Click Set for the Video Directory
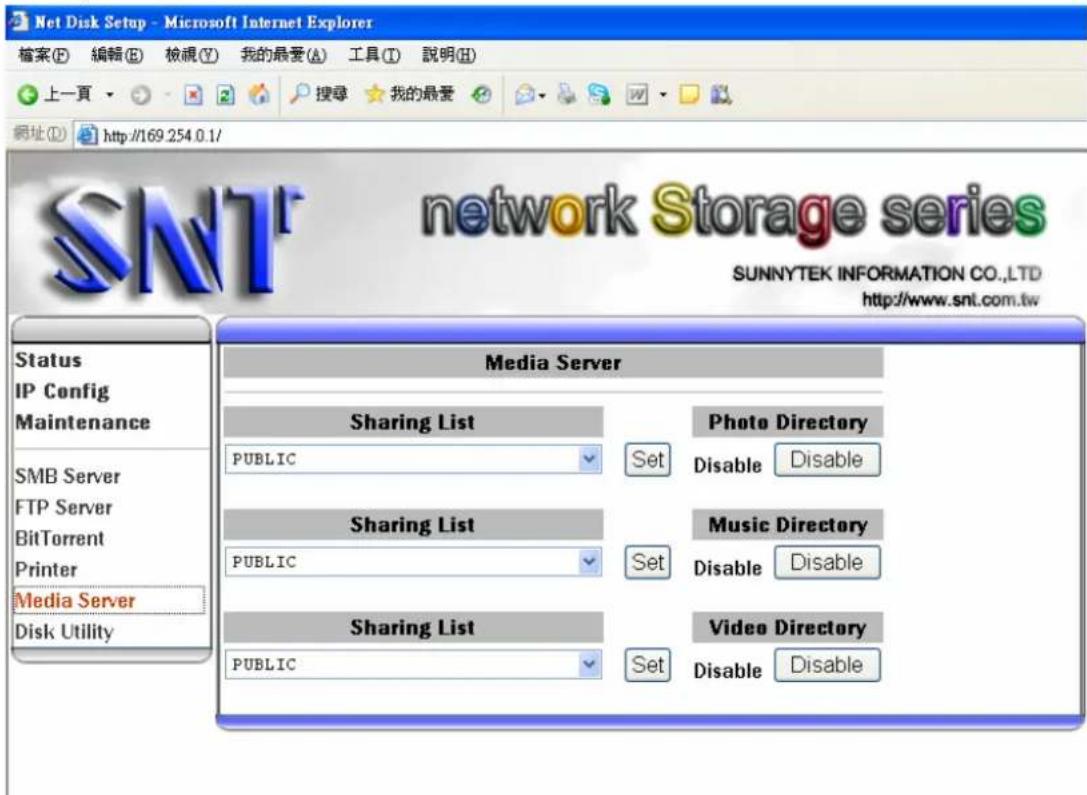Screen dimensions: 1087x795 click(647, 665)
